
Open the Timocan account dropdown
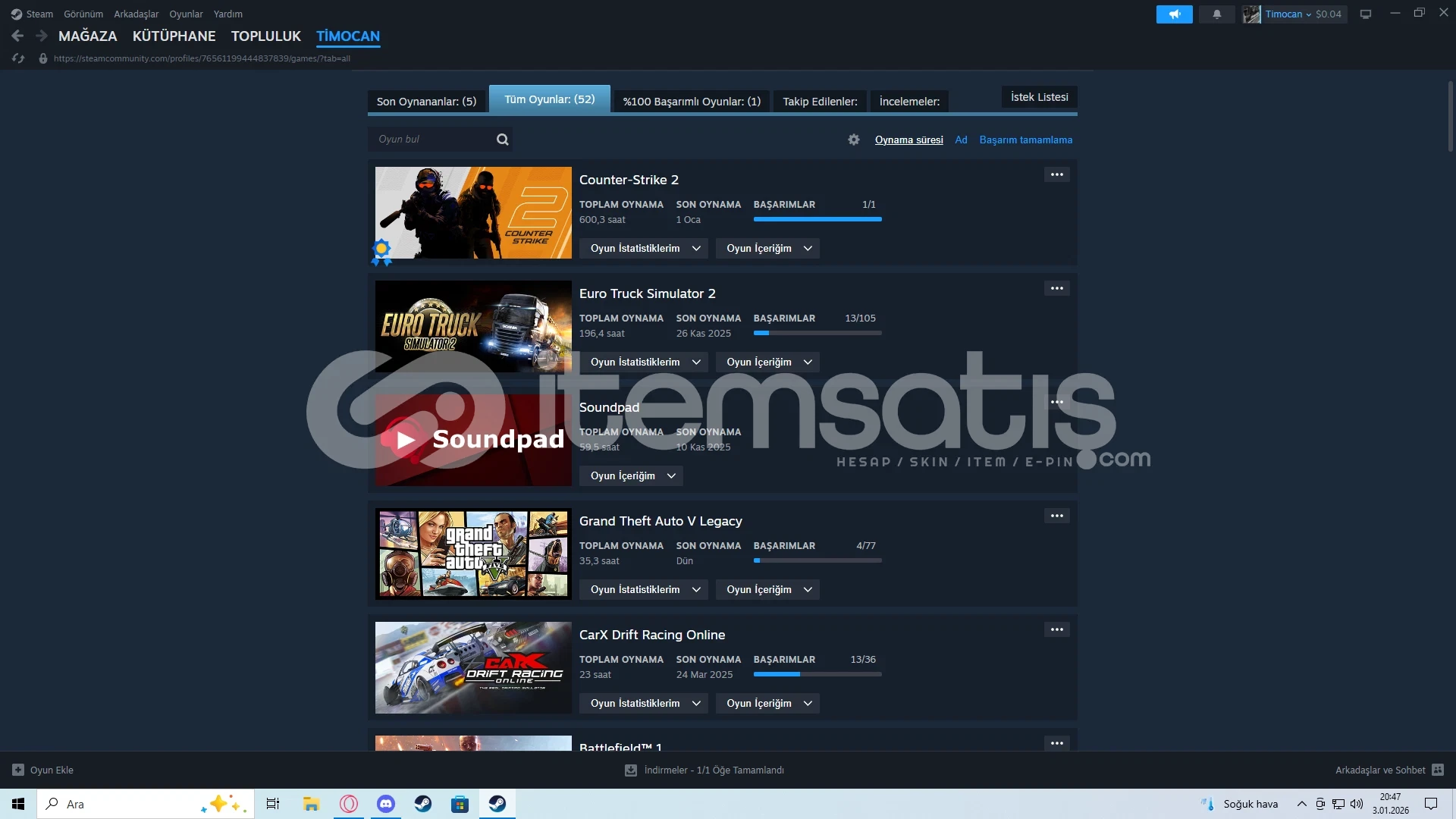point(1288,14)
